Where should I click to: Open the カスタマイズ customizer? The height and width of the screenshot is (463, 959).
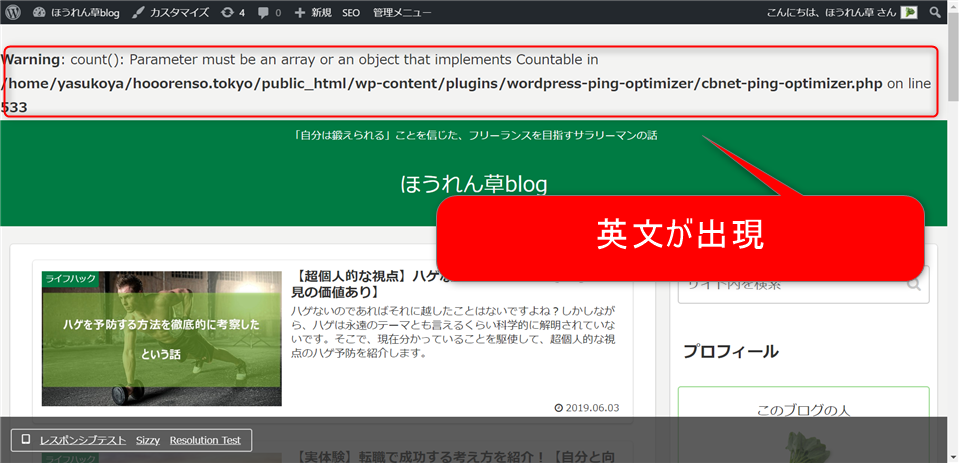tap(171, 12)
